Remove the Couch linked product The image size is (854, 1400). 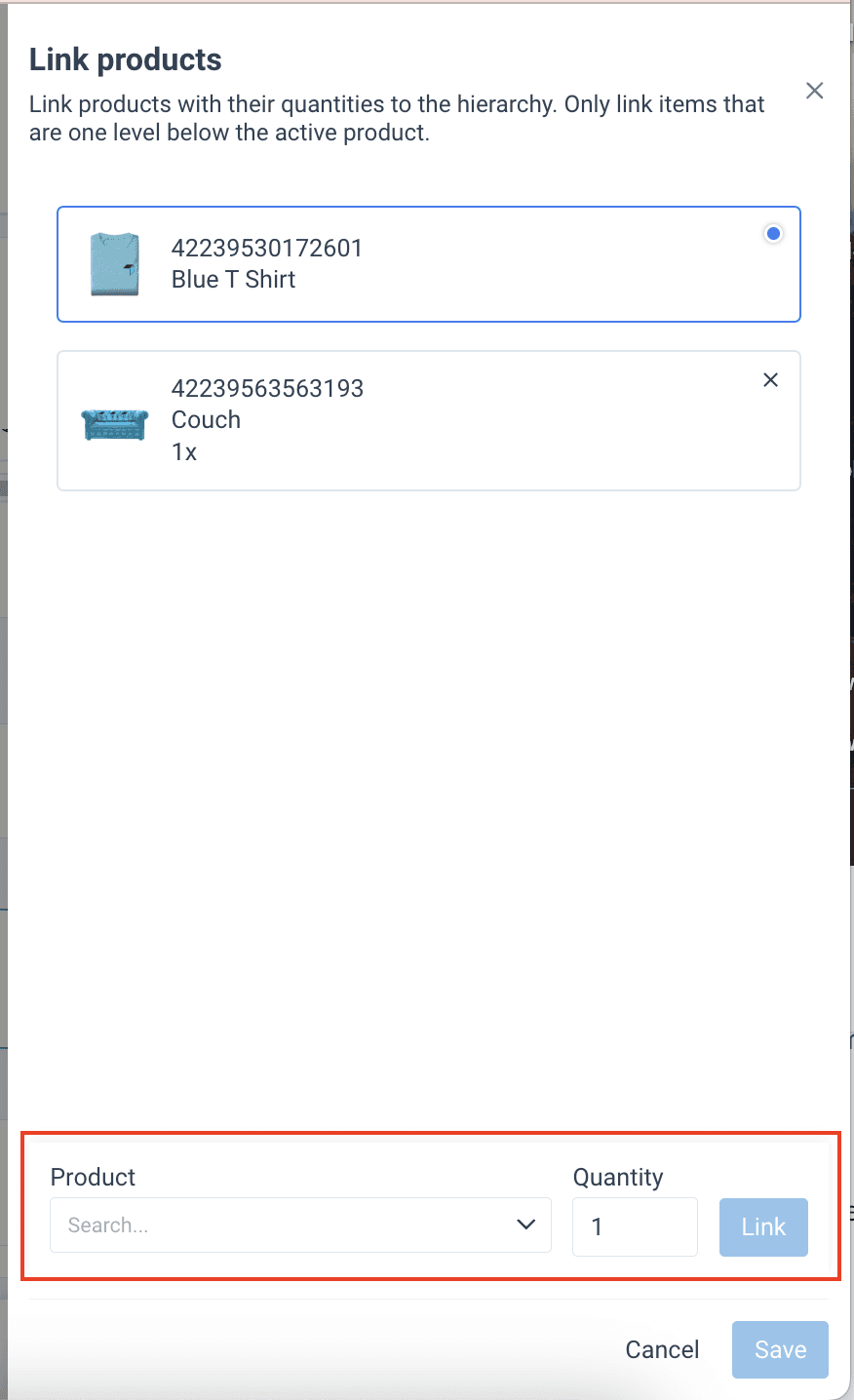(770, 380)
